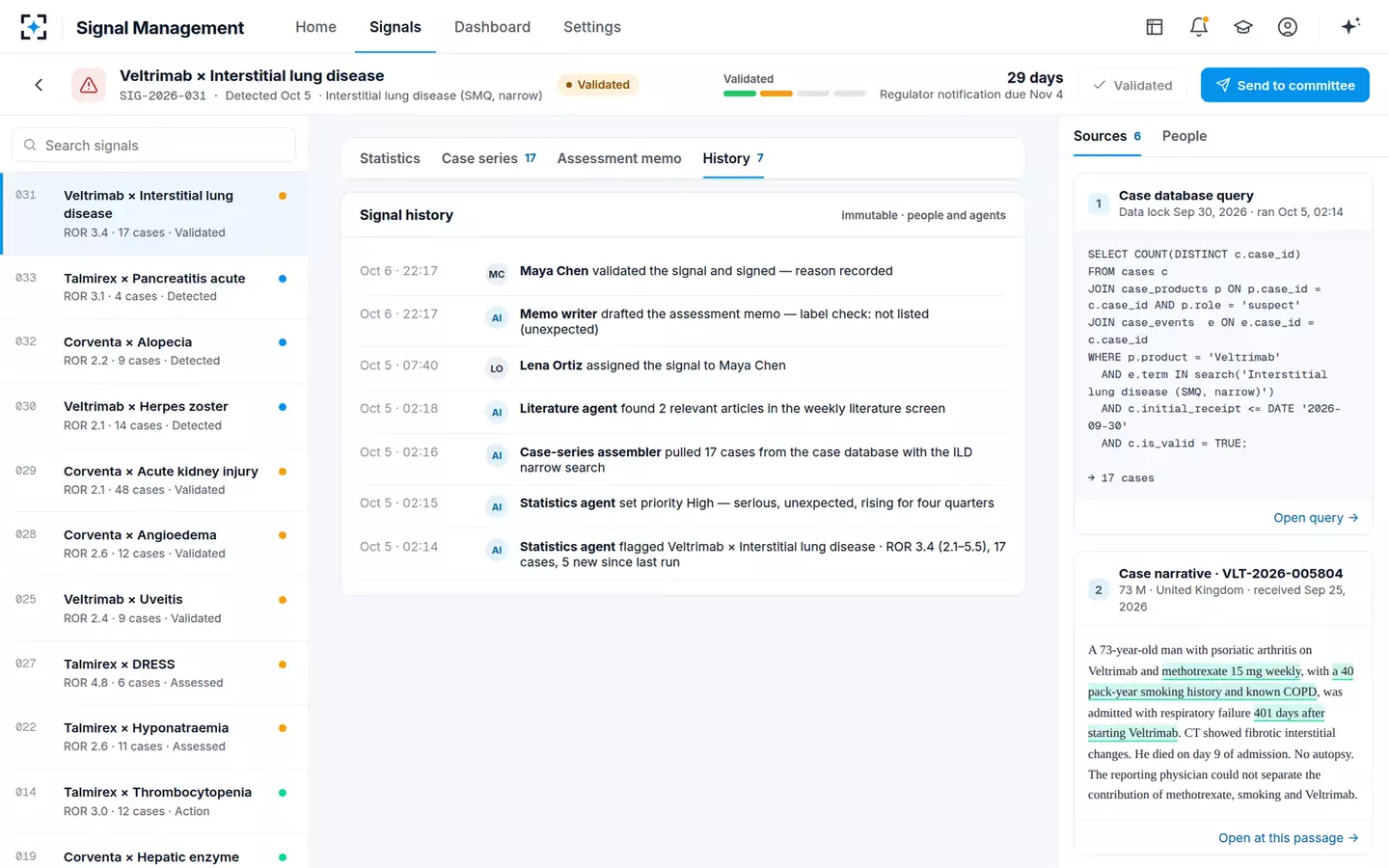This screenshot has height=868, width=1389.
Task: Click the SIG-2026-031 identifier
Action: [163, 95]
